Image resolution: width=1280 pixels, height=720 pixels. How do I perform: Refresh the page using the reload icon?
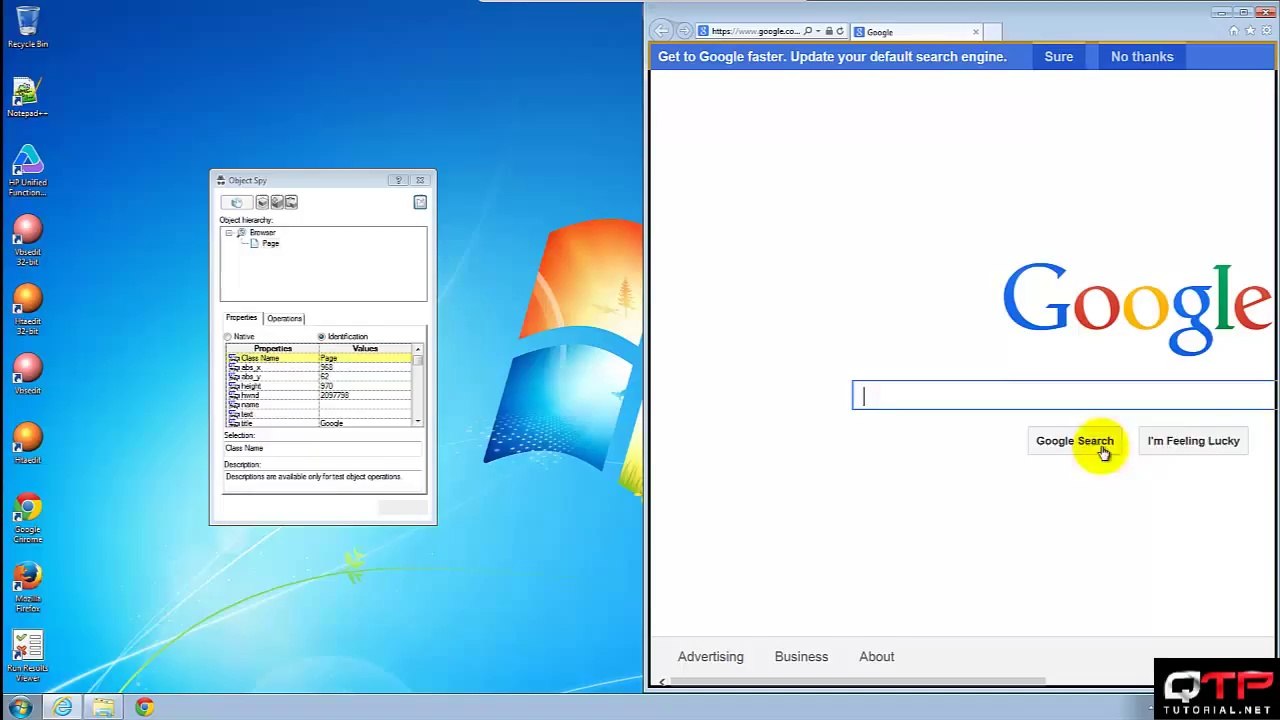[x=840, y=32]
